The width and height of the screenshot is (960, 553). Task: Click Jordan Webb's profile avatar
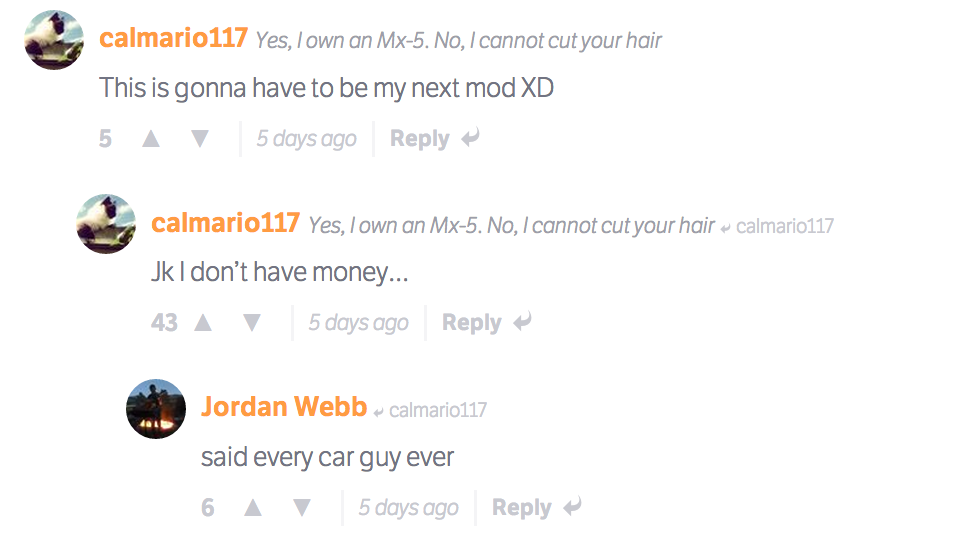pos(156,408)
